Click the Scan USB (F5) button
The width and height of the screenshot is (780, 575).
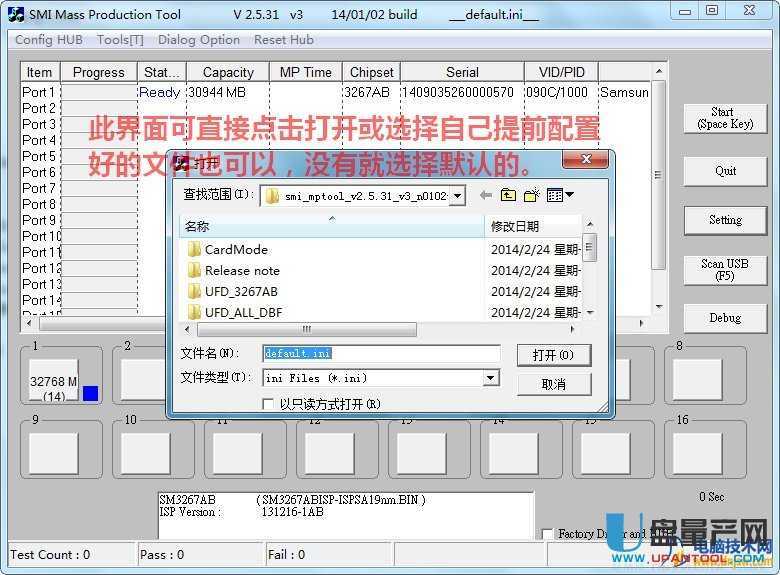(x=724, y=270)
